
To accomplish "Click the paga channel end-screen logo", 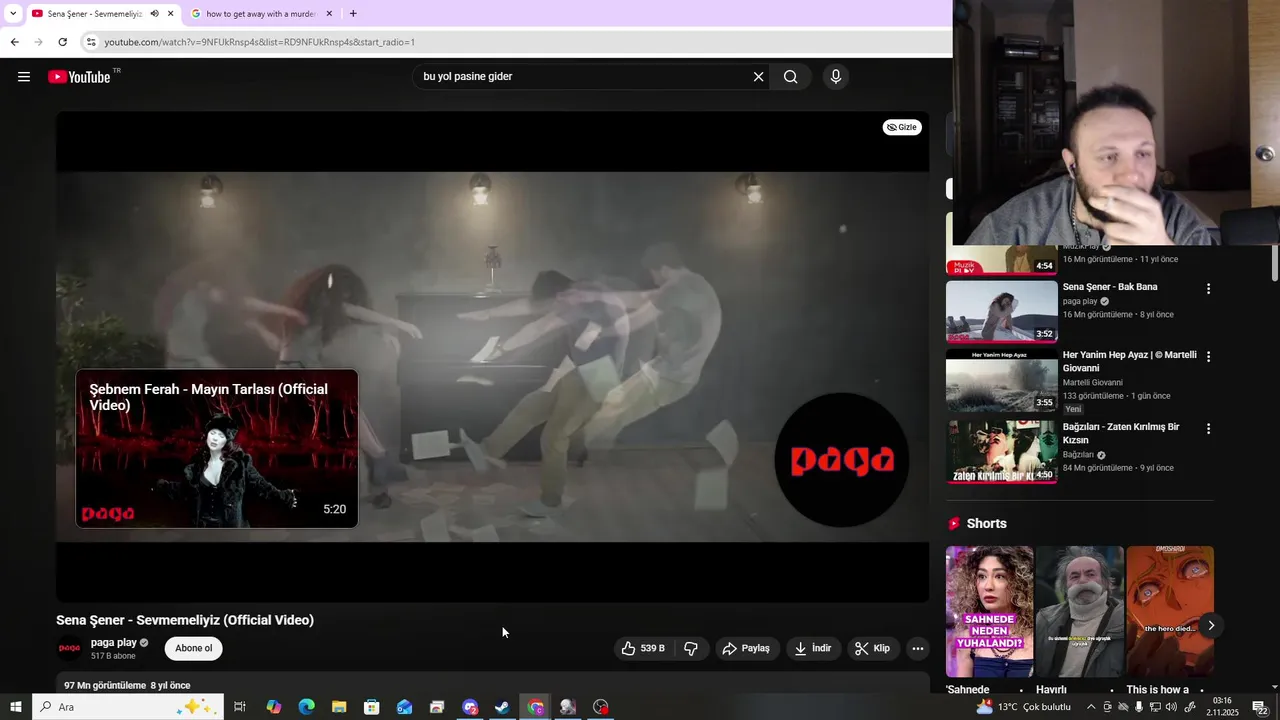I will [x=841, y=460].
